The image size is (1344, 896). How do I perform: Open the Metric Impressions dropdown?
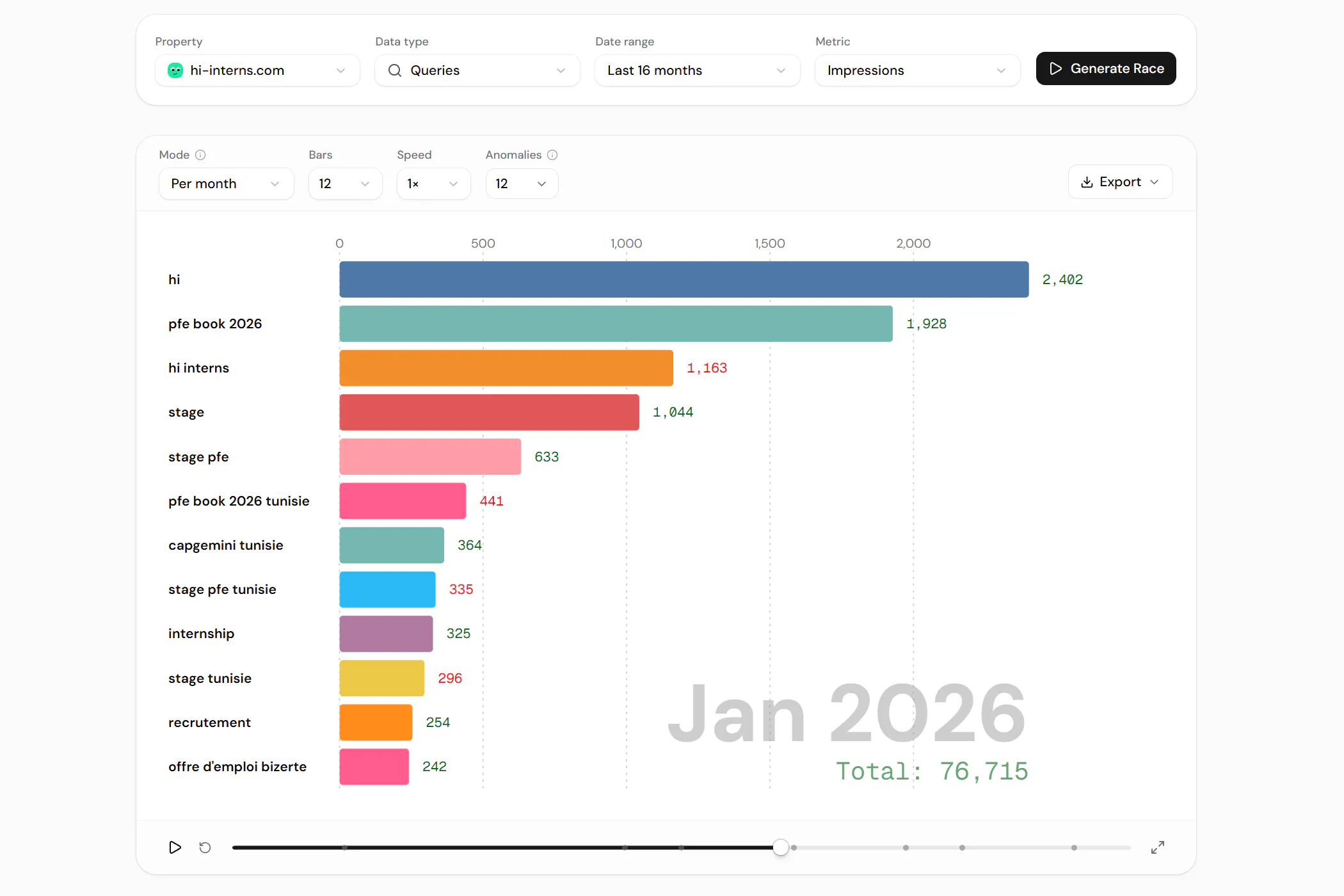pyautogui.click(x=918, y=70)
